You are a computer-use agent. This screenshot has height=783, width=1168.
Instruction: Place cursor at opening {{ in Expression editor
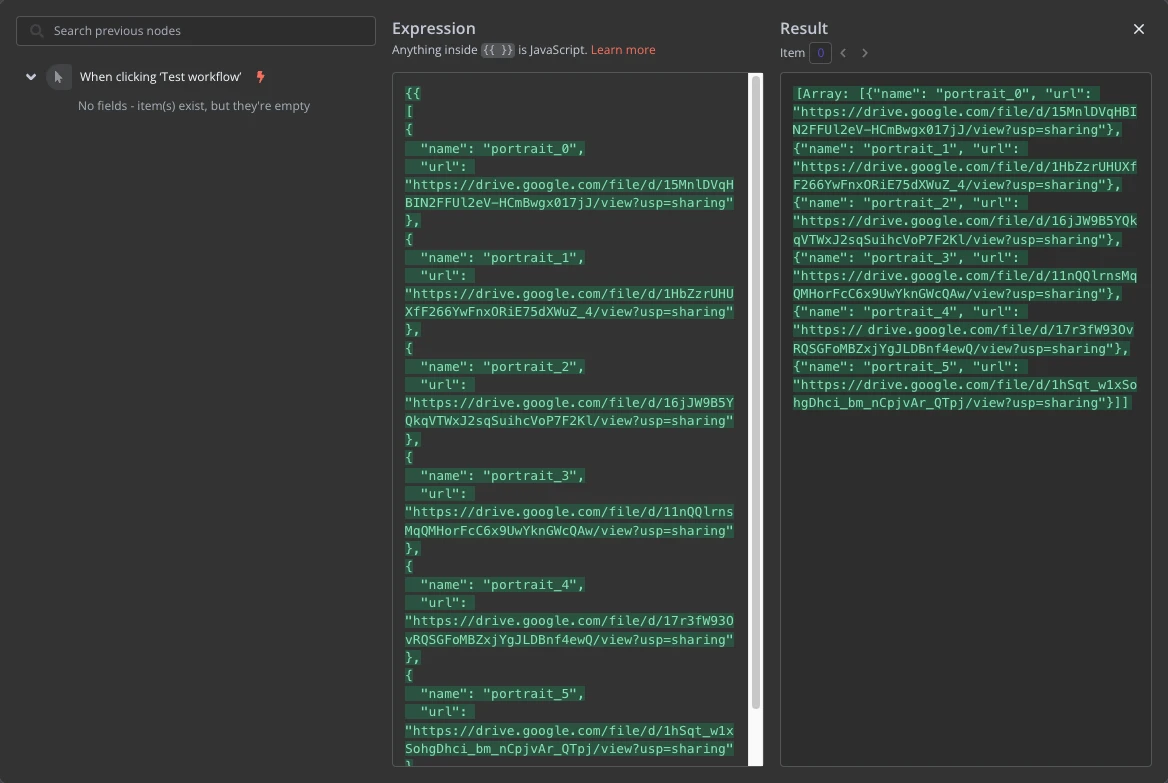[413, 94]
